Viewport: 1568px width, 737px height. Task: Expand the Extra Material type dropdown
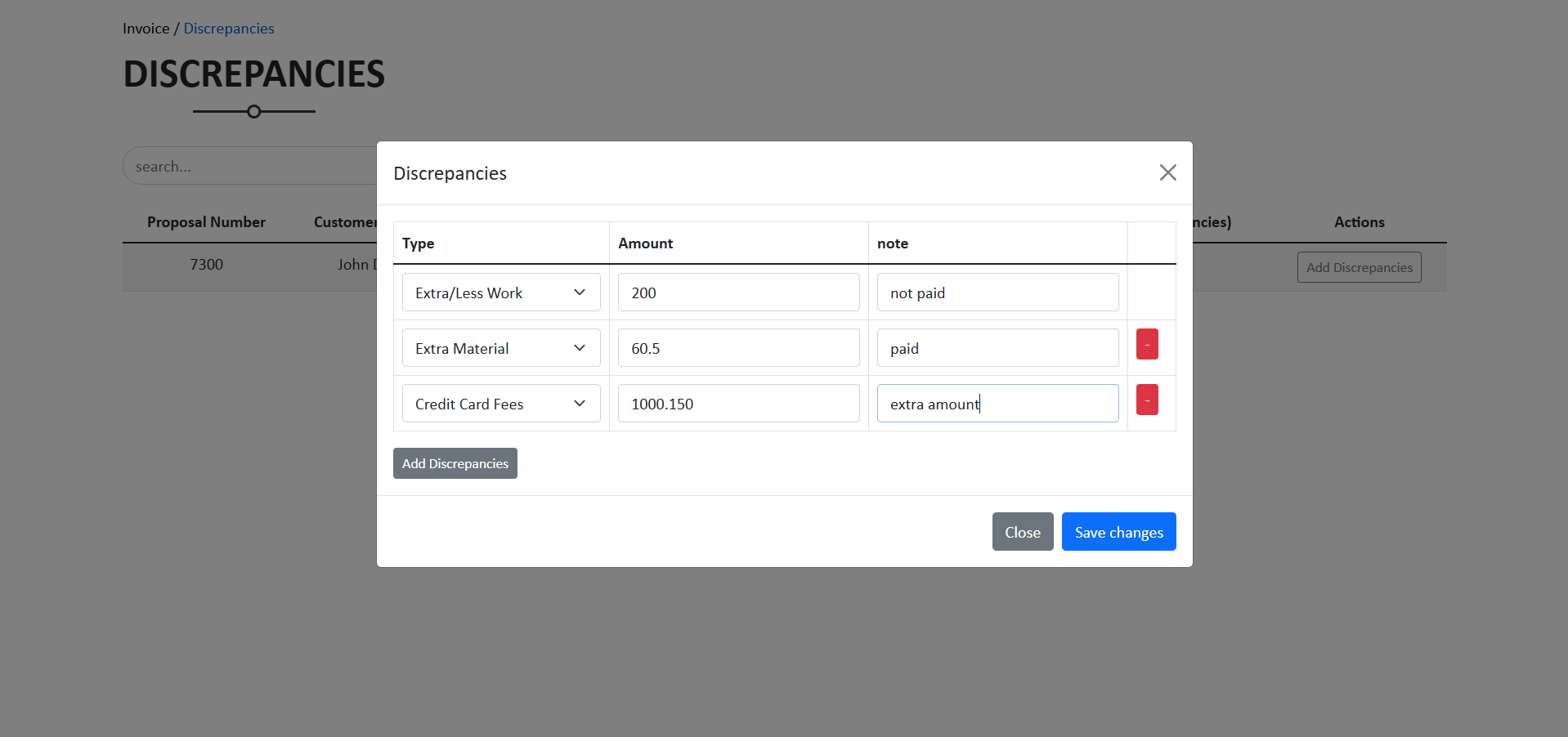pyautogui.click(x=500, y=348)
